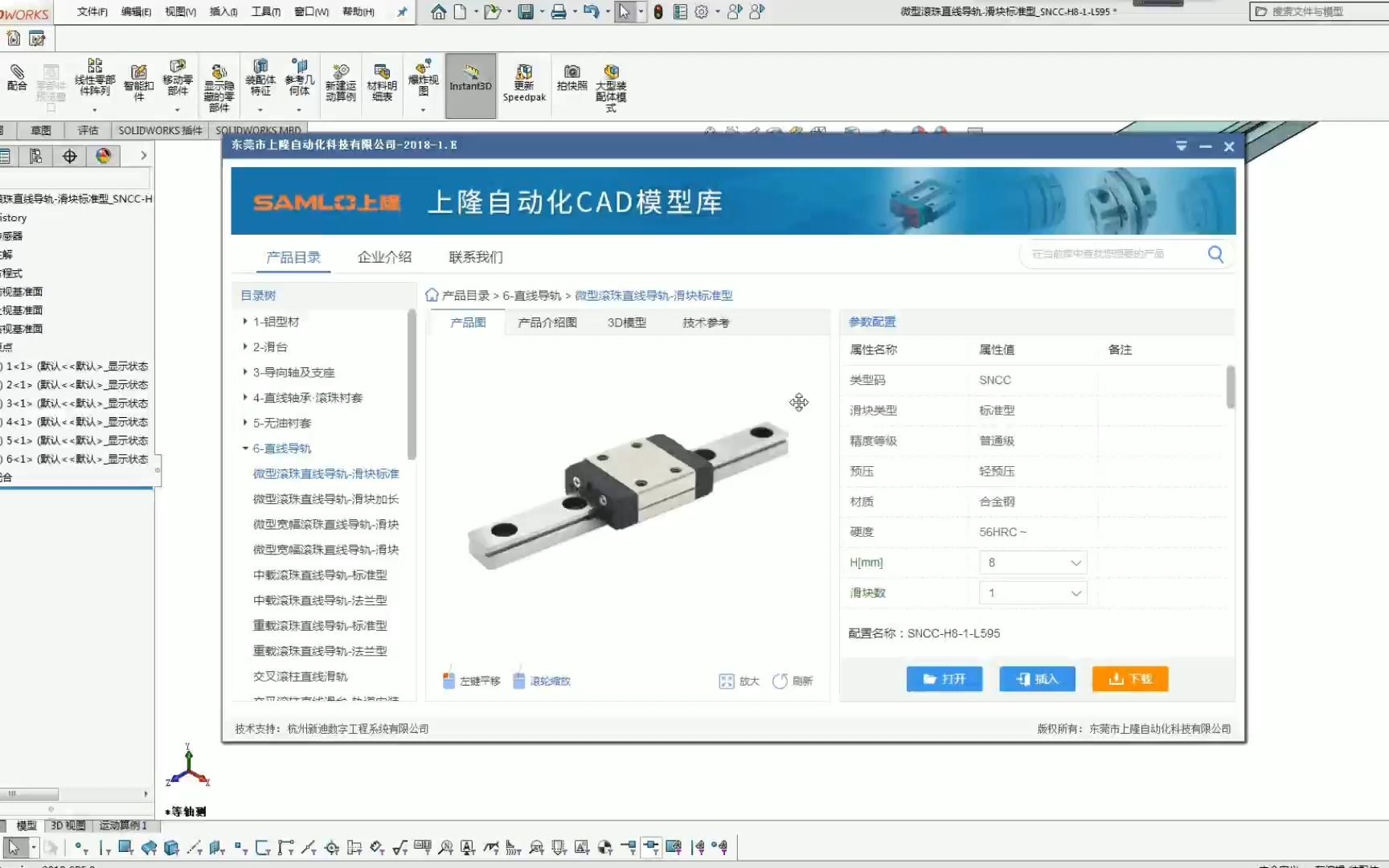
Task: Select 微型滚珠直线导轨-滑块加长 in tree
Action: click(326, 499)
